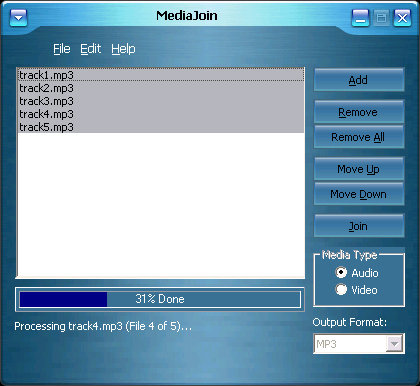Click the Move Up button
The height and width of the screenshot is (386, 420).
coord(359,169)
